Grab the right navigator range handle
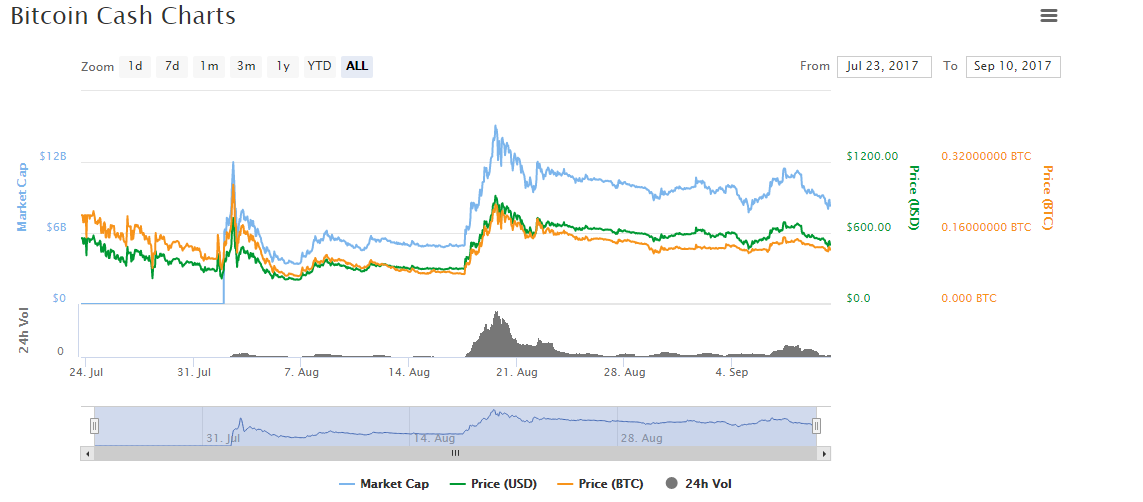Screen dimensions: 1143x502 pyautogui.click(x=816, y=425)
